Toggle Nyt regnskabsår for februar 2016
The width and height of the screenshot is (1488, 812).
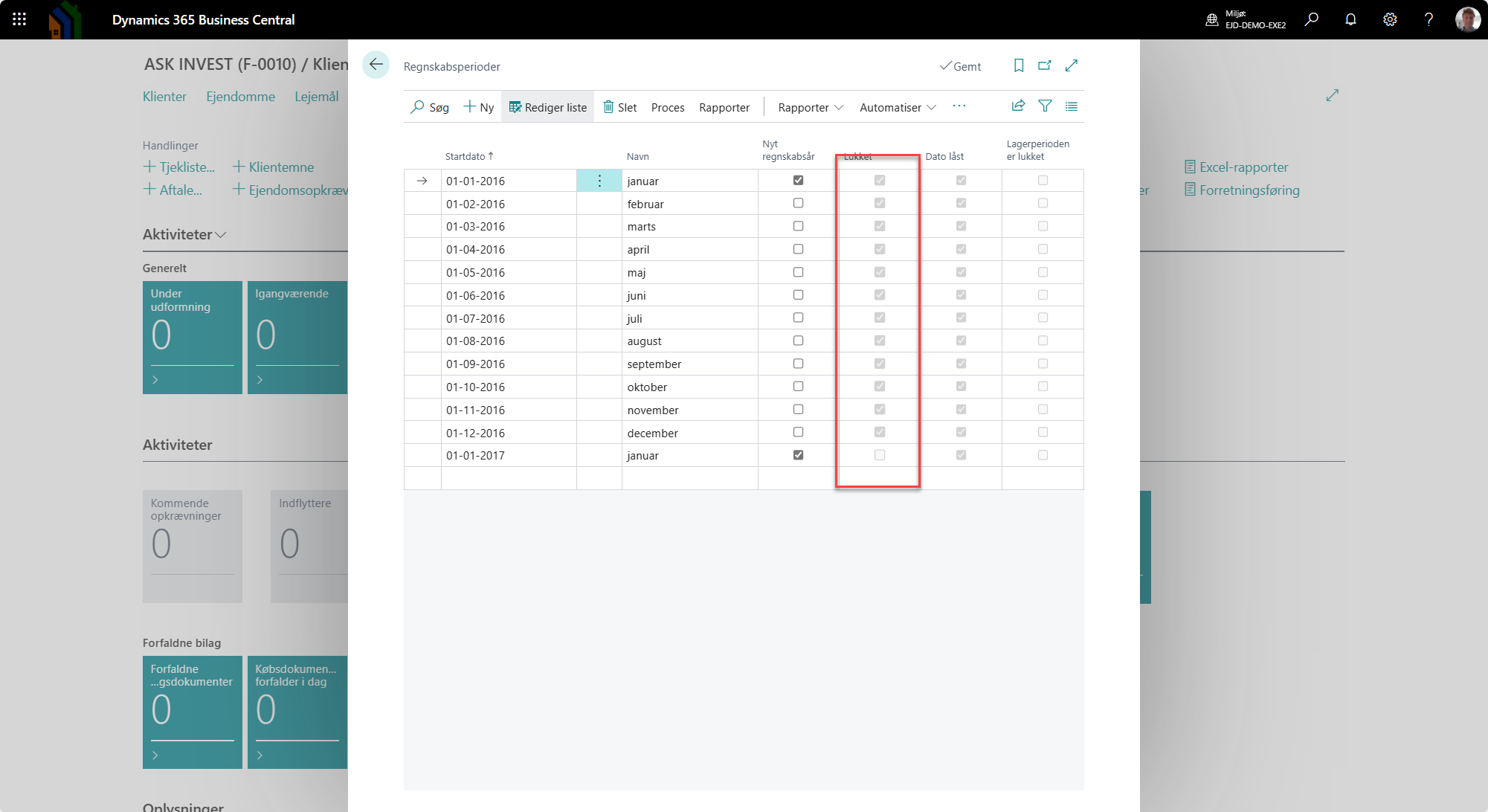pyautogui.click(x=798, y=203)
